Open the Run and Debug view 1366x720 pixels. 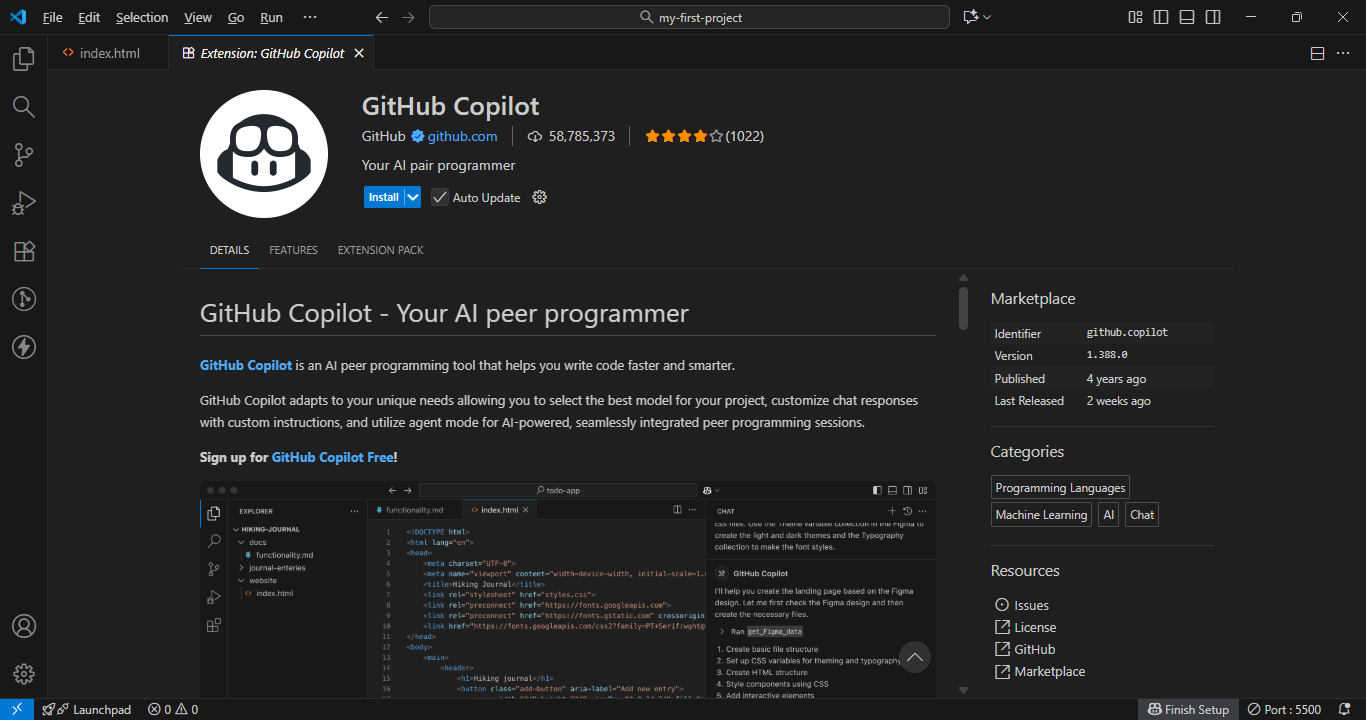pos(23,203)
